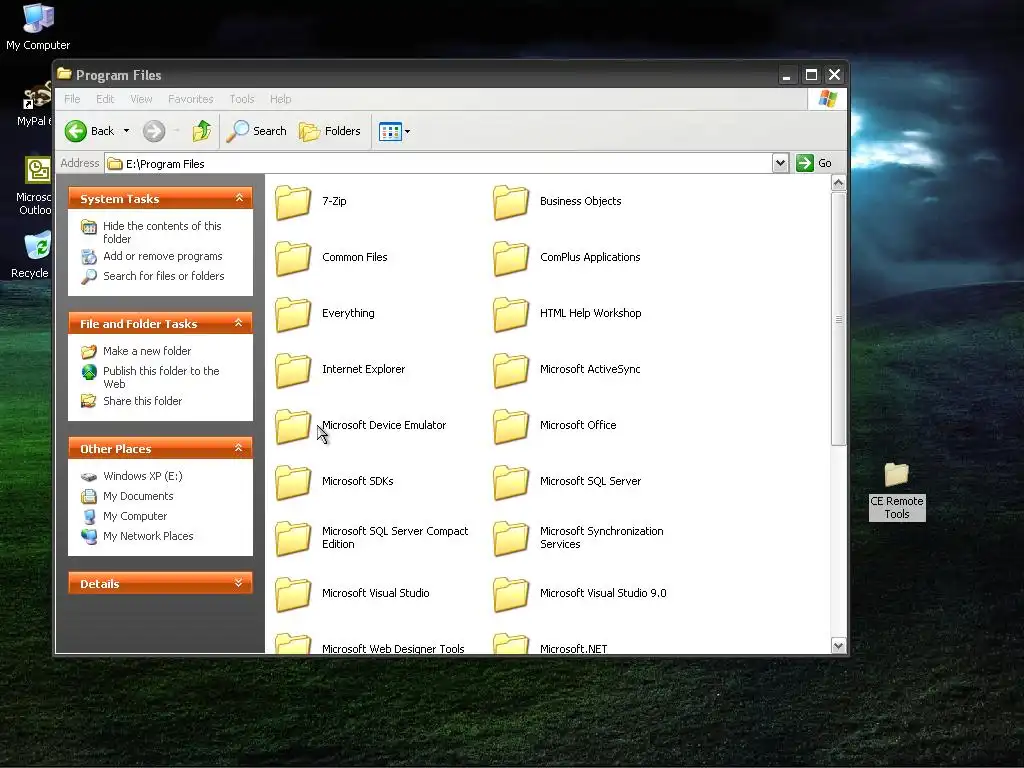Select Microsoft Synchronization Services folder icon

point(511,539)
